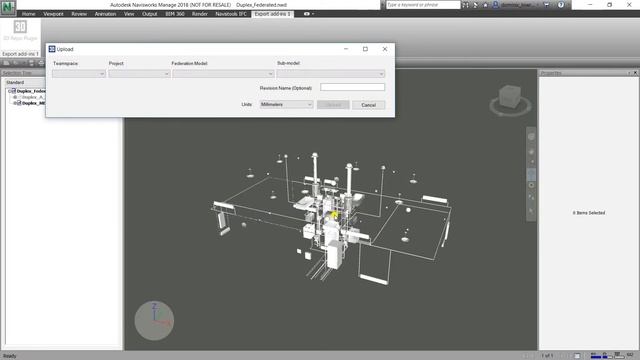Viewport: 640px width, 360px height.
Task: Click the greyed Upload button in dialog
Action: (333, 105)
